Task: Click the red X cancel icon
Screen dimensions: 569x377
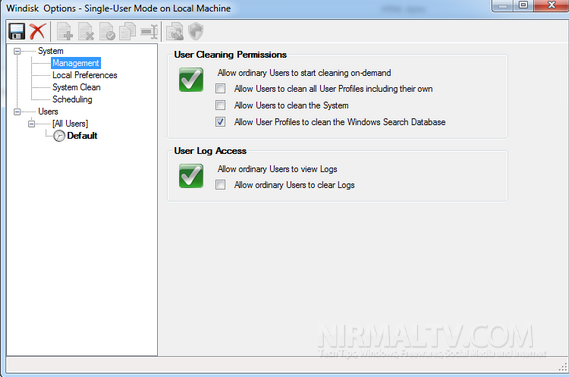Action: pyautogui.click(x=37, y=32)
